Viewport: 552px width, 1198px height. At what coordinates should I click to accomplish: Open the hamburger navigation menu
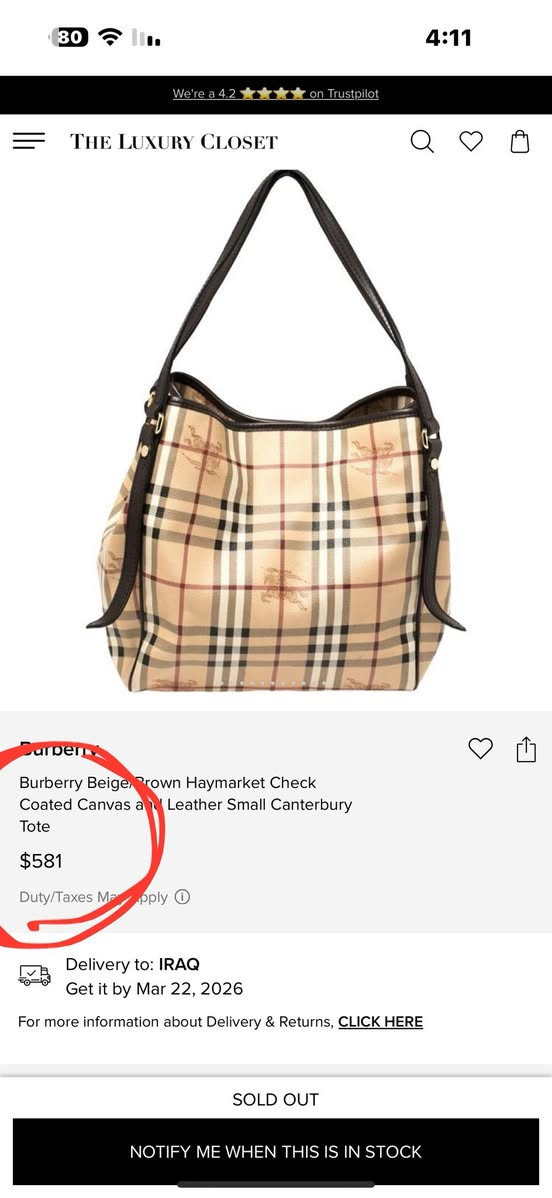29,141
